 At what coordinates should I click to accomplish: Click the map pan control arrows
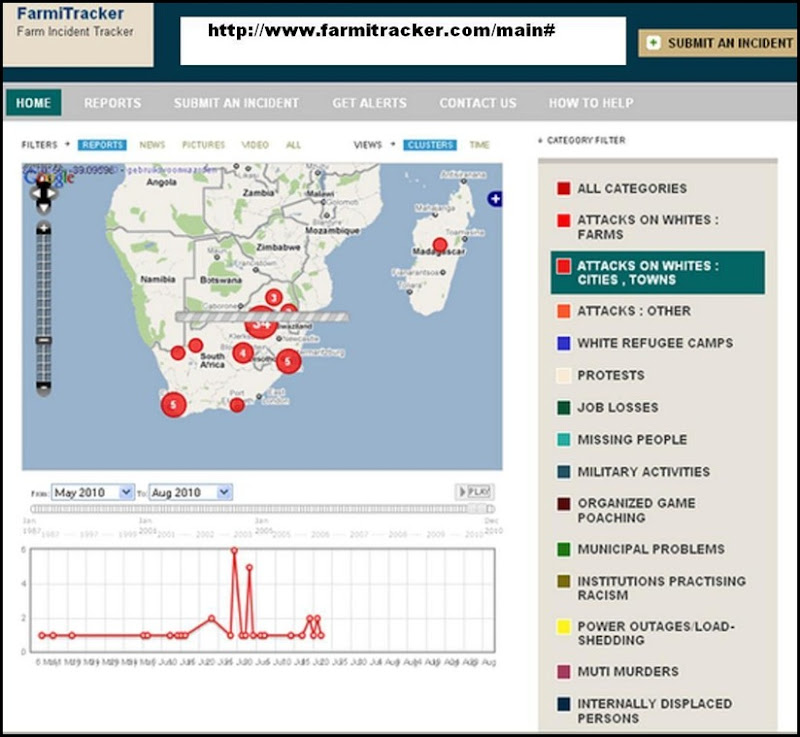click(42, 196)
